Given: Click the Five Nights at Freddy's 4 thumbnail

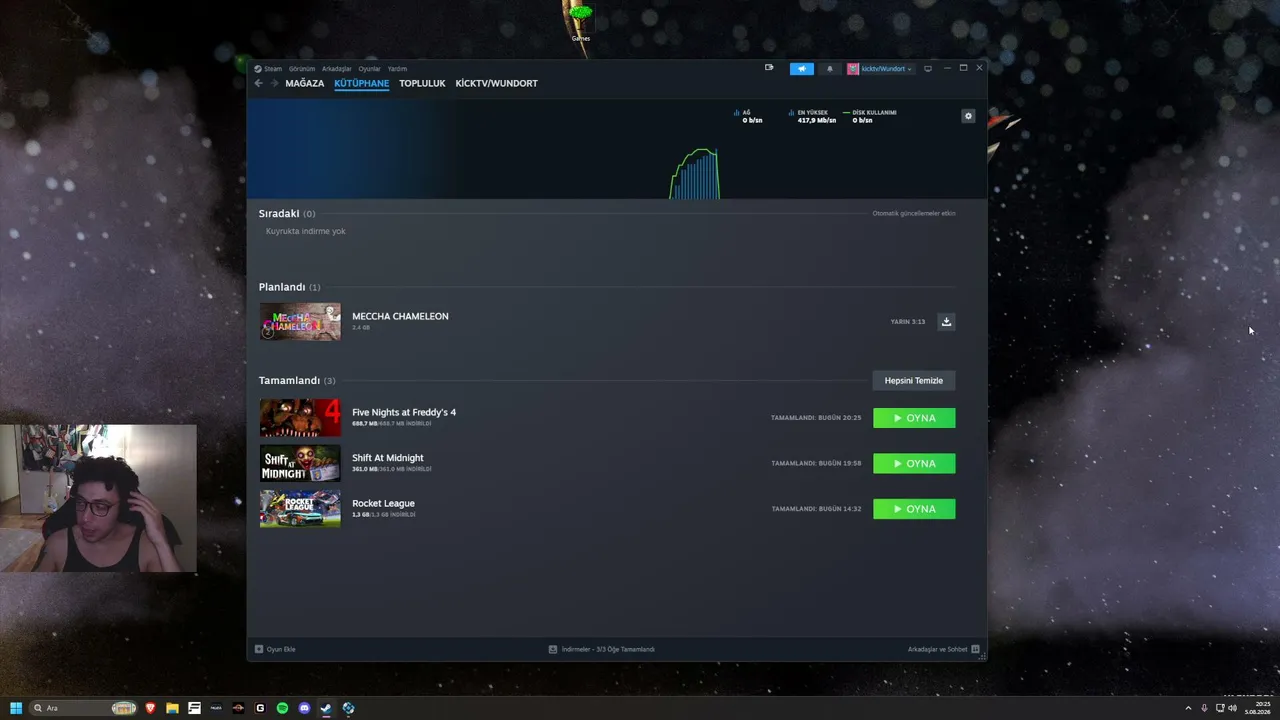Looking at the screenshot, I should (x=300, y=418).
